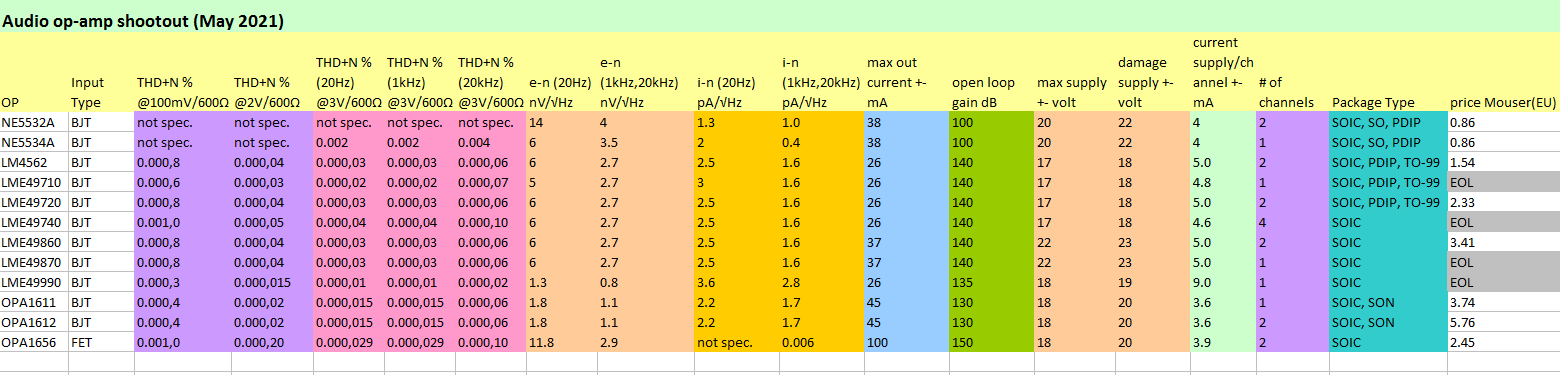Click the '4.8' supply current cell for LME49710
This screenshot has height=375, width=1560.
coord(1223,181)
